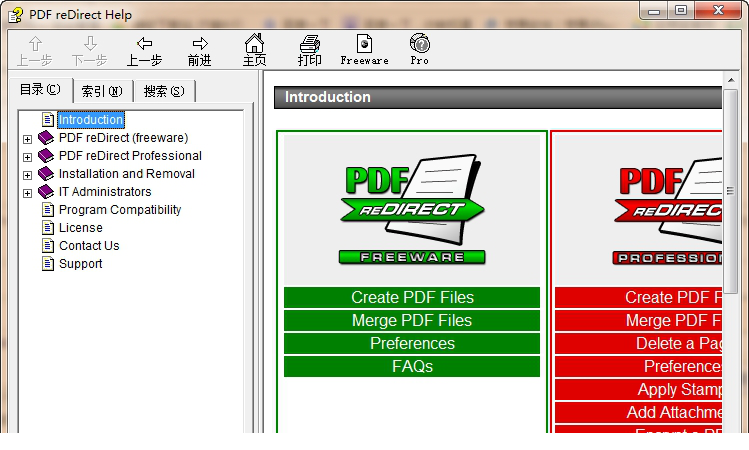The image size is (749, 450).
Task: Click the Installation and Removal book icon
Action: point(46,173)
